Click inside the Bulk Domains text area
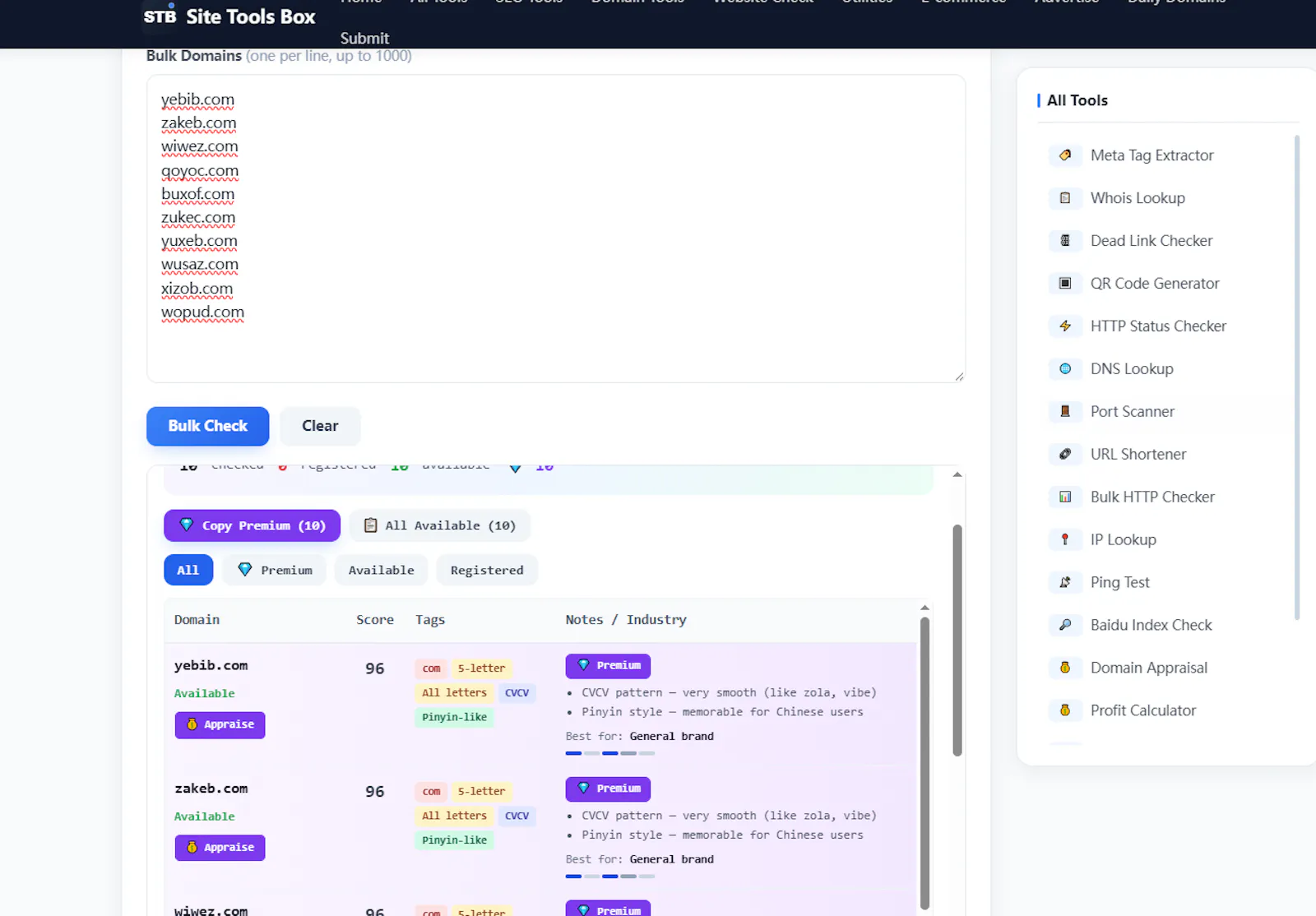1316x916 pixels. [556, 229]
